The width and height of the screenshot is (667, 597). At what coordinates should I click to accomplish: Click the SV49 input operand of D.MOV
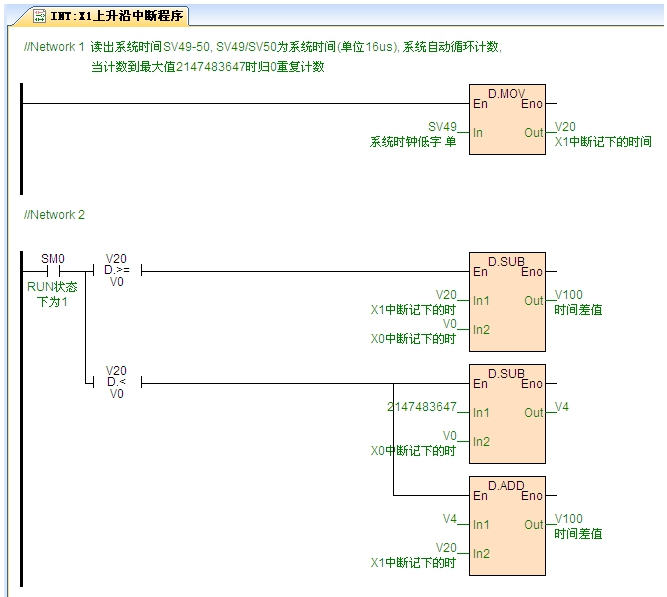[441, 127]
